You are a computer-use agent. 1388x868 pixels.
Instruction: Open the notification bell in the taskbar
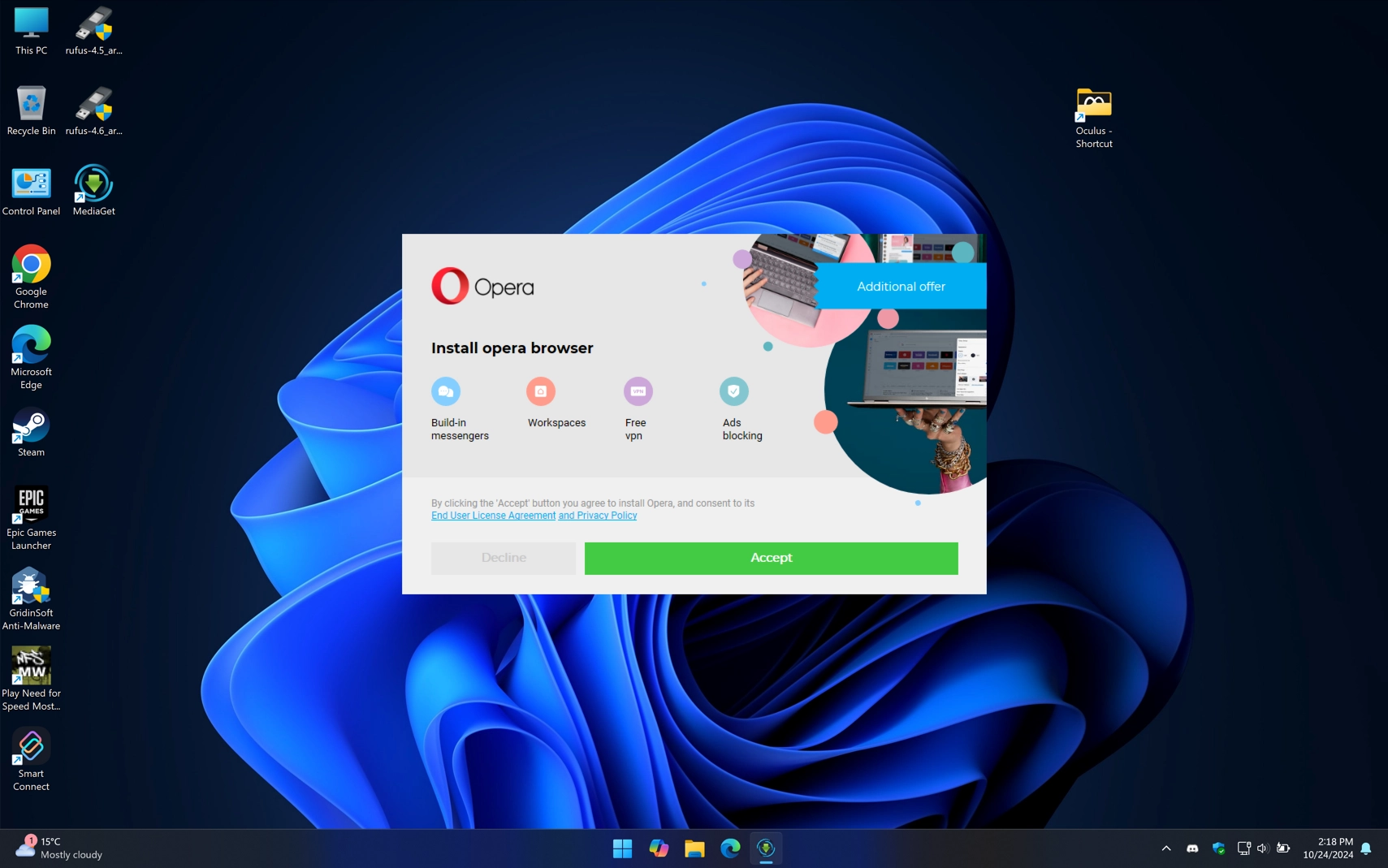(1364, 848)
